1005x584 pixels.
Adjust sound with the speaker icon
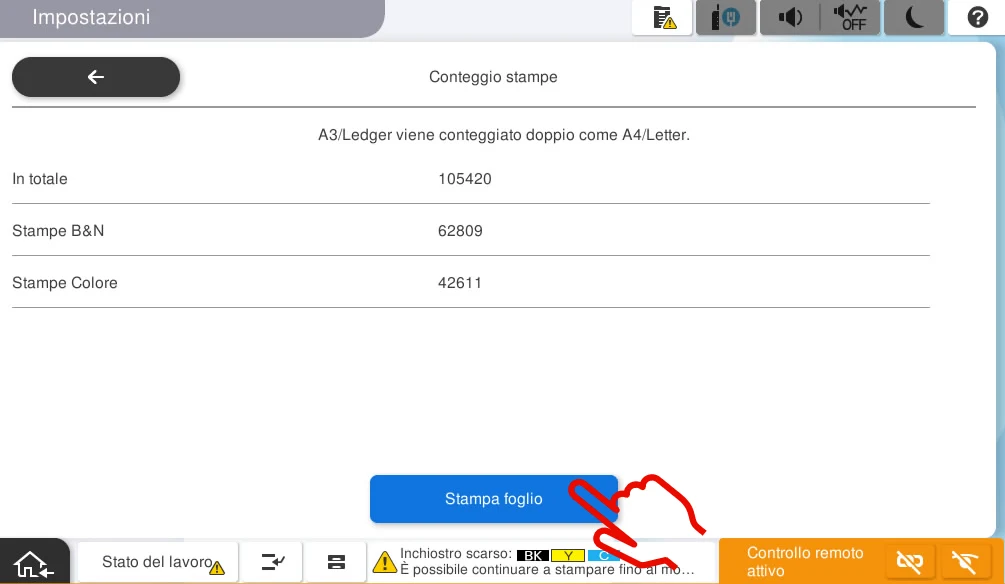point(790,17)
